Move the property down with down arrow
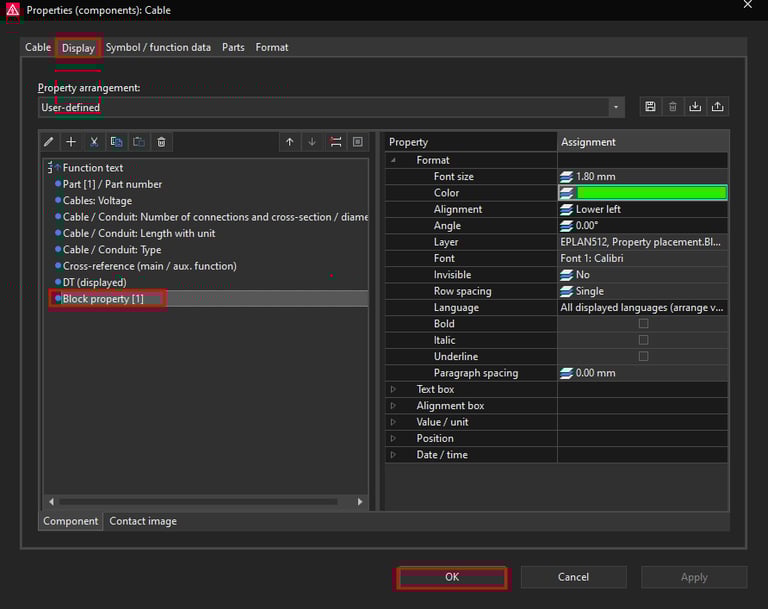The height and width of the screenshot is (609, 768). pos(312,142)
